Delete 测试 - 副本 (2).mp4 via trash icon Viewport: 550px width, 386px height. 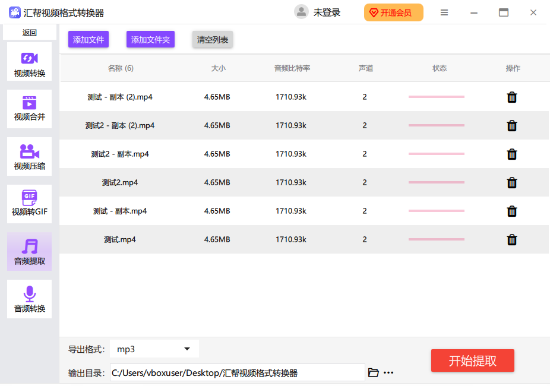512,97
